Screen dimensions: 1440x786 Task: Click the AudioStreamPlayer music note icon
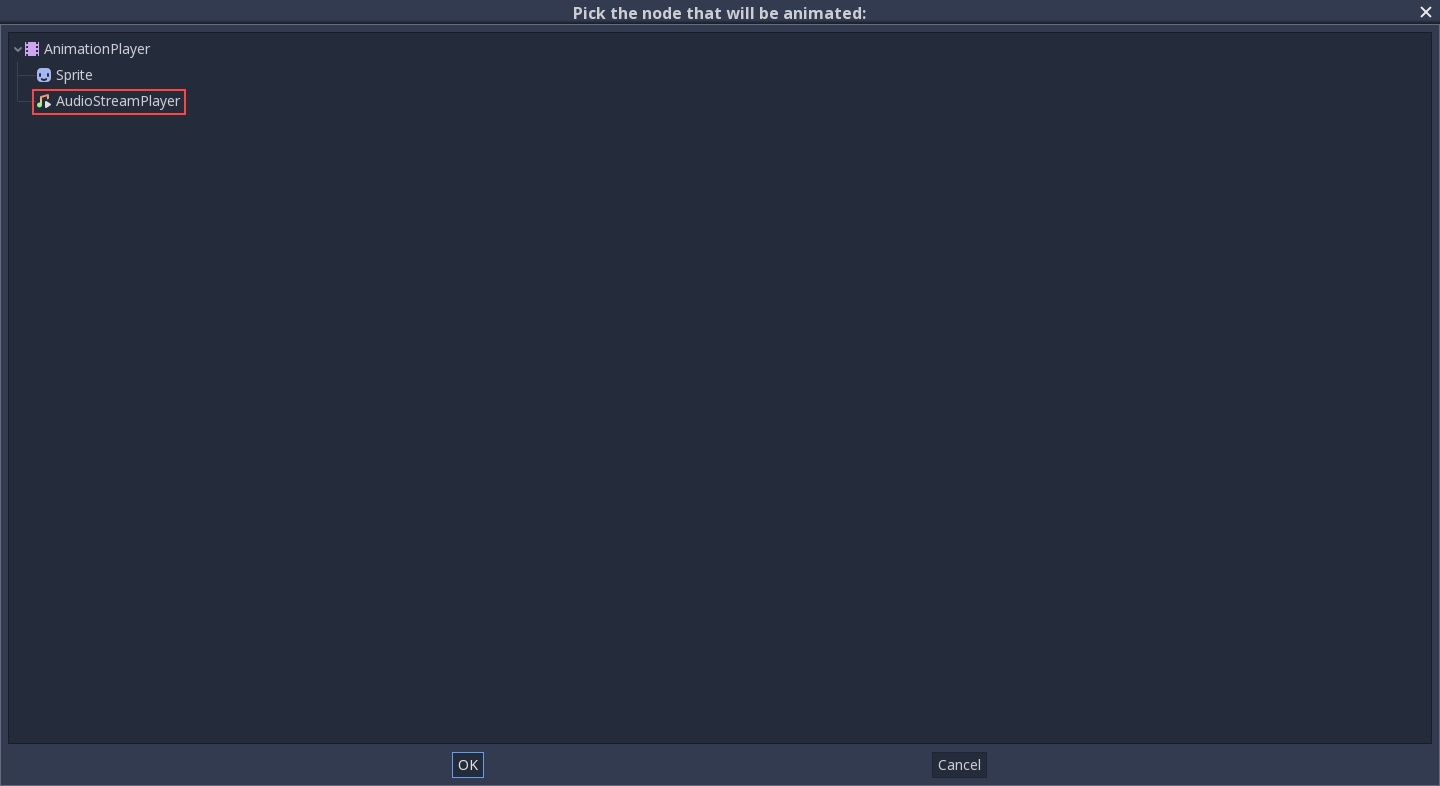pyautogui.click(x=44, y=101)
